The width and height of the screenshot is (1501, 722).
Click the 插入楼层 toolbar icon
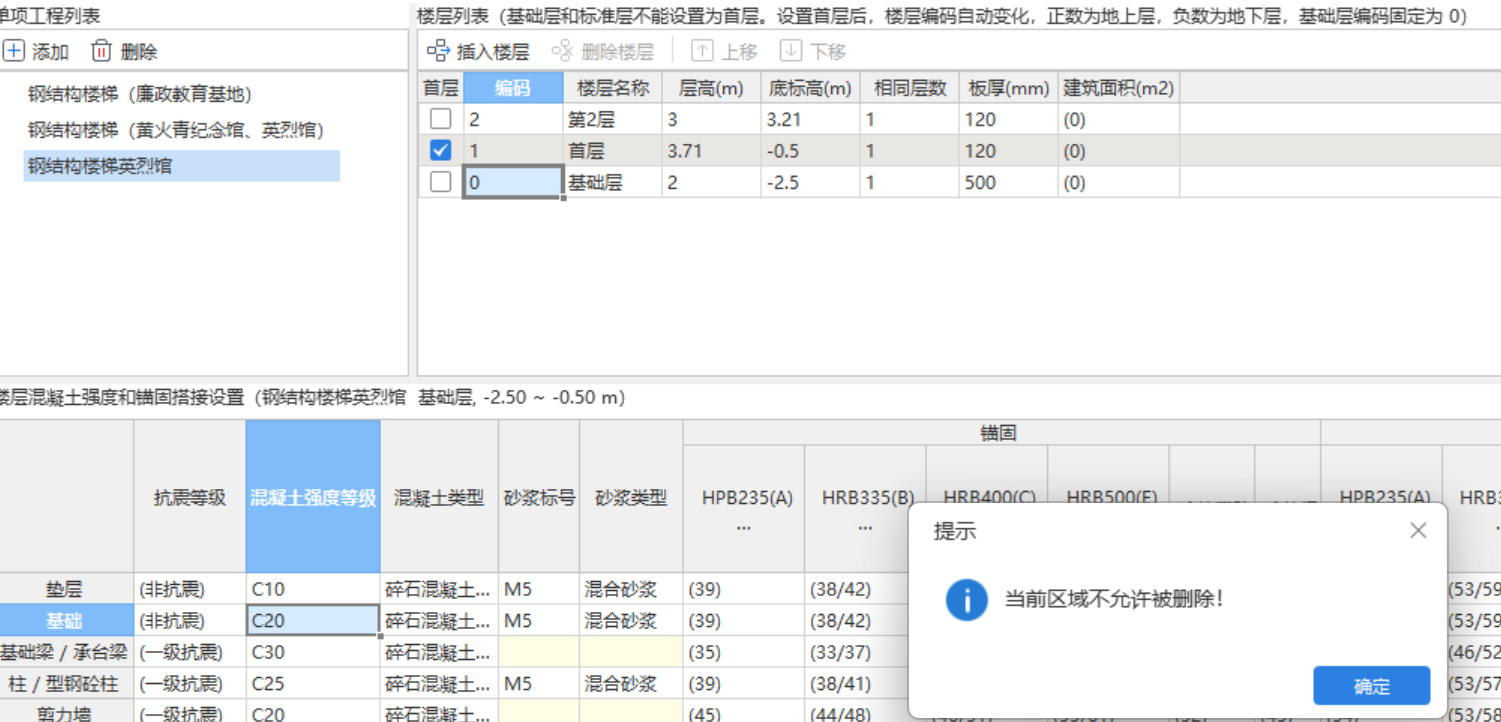(438, 51)
